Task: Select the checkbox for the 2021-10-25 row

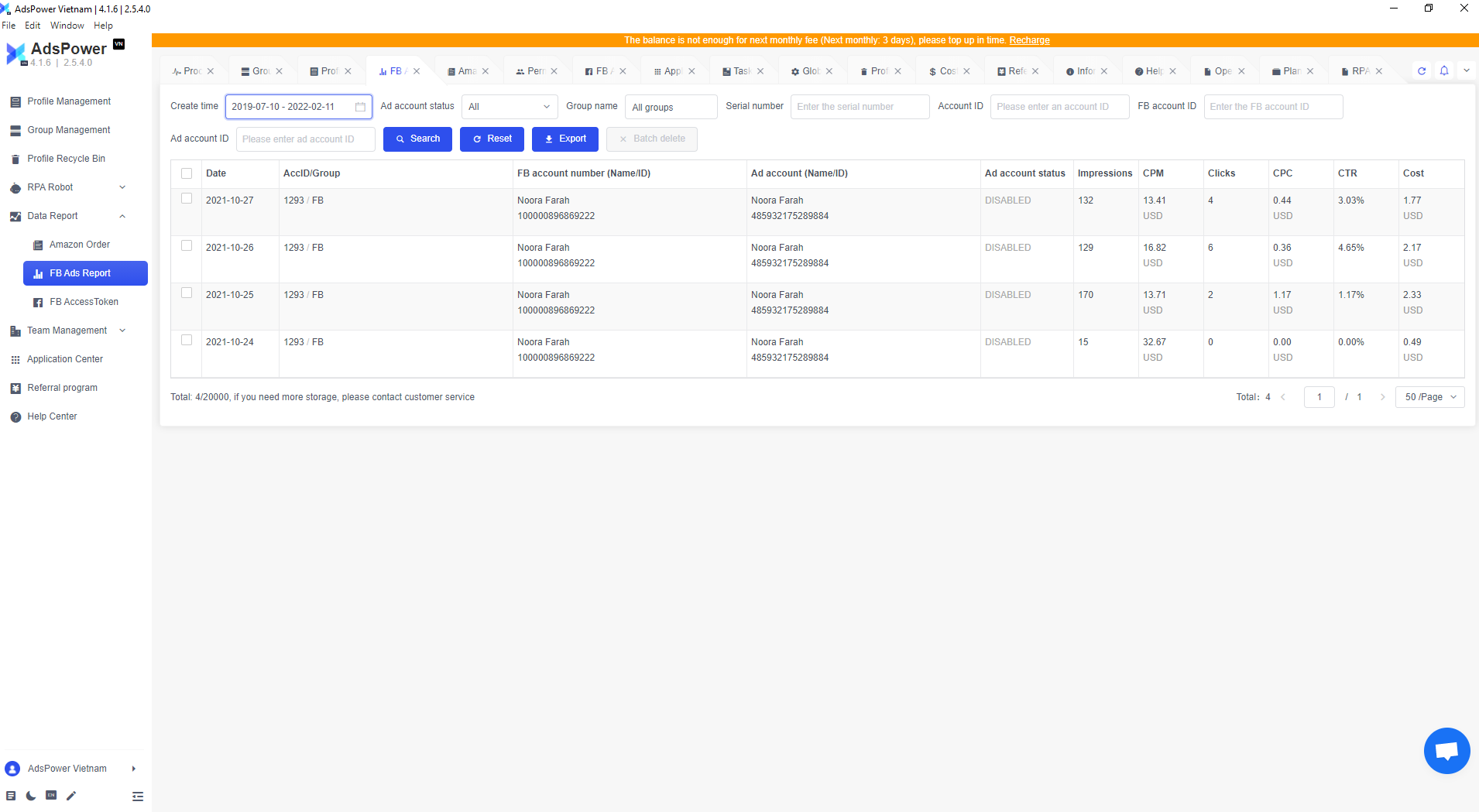Action: [x=187, y=293]
